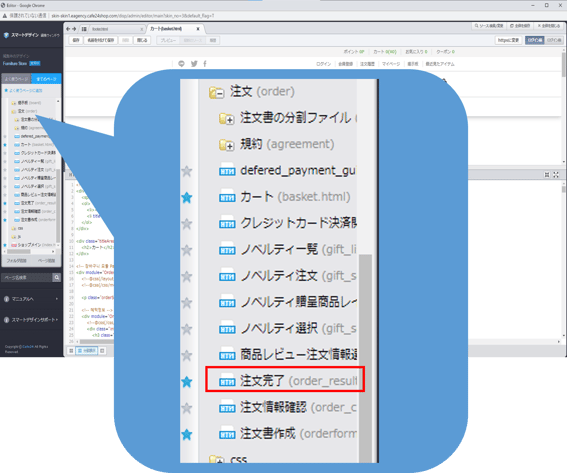This screenshot has width=567, height=473.
Task: Click the スマートデザイン shield logo
Action: click(x=6, y=35)
